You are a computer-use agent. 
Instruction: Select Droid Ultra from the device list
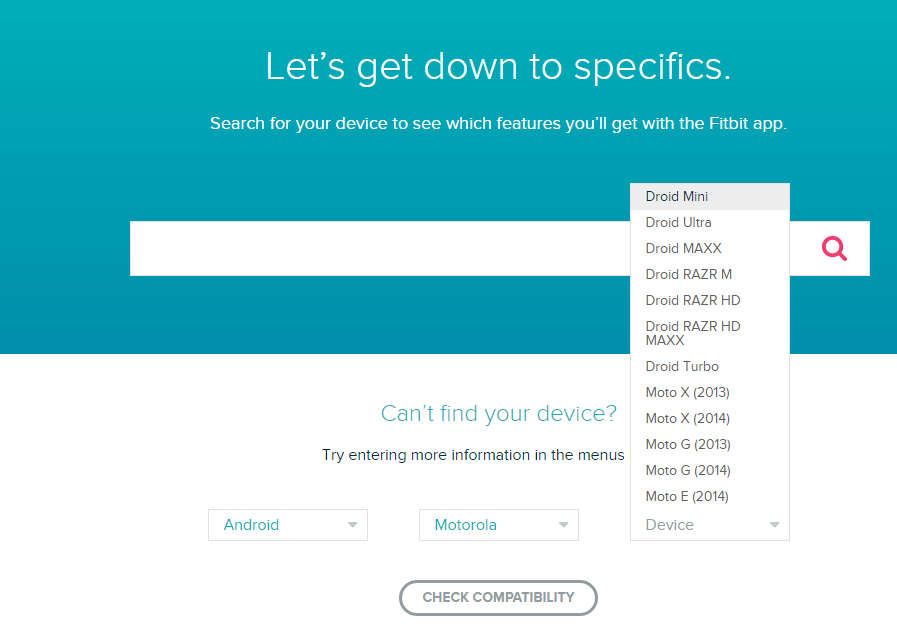pos(710,223)
